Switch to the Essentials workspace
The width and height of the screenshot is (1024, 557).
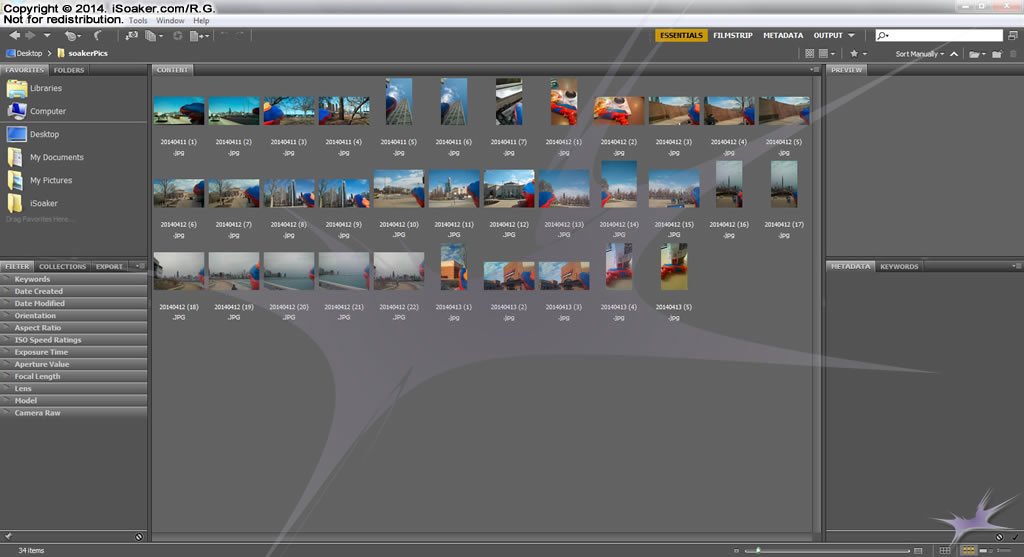click(681, 35)
